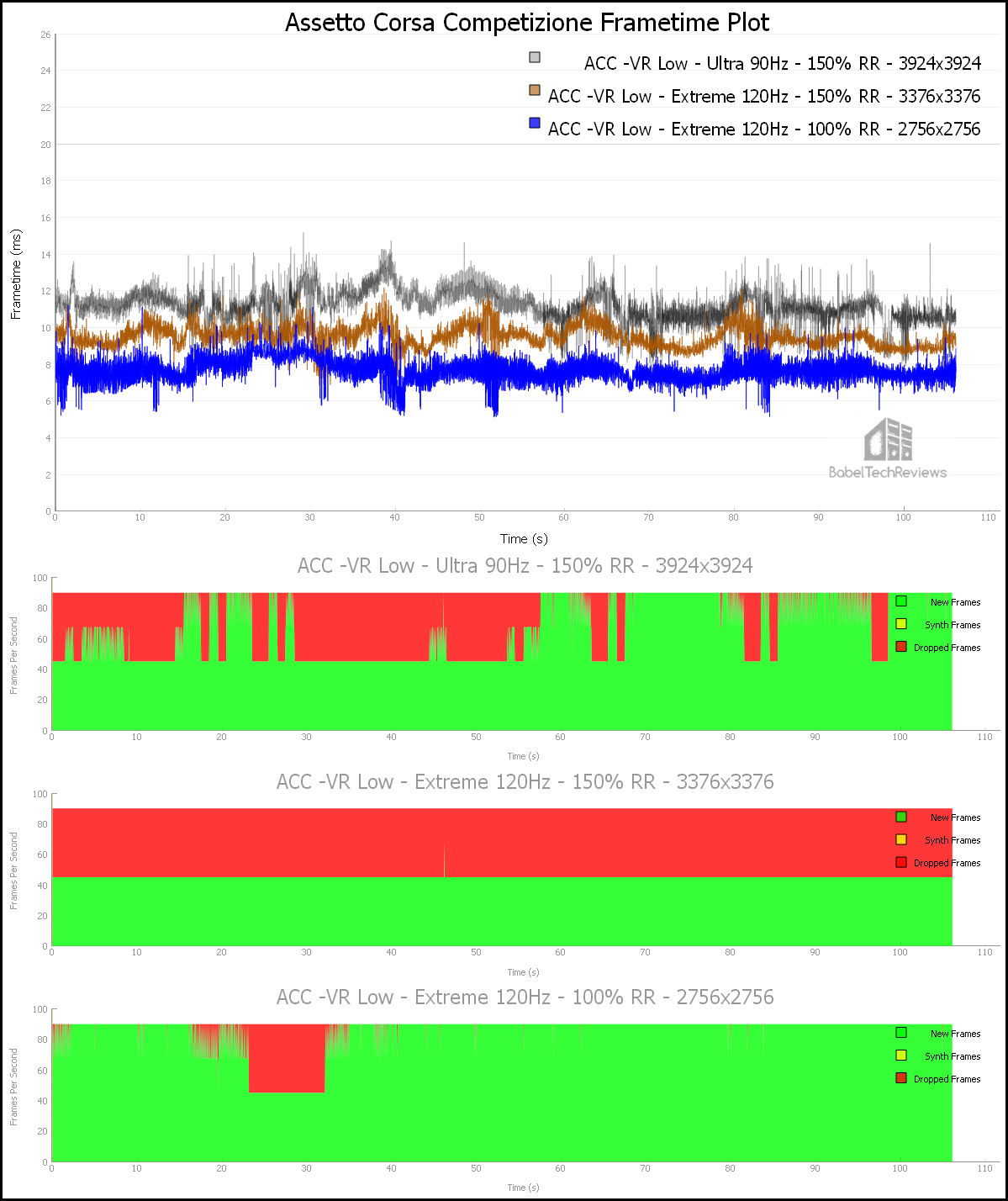Click the Time (s) label under the frametime plot
Image resolution: width=1008 pixels, height=1201 pixels.
pos(524,539)
